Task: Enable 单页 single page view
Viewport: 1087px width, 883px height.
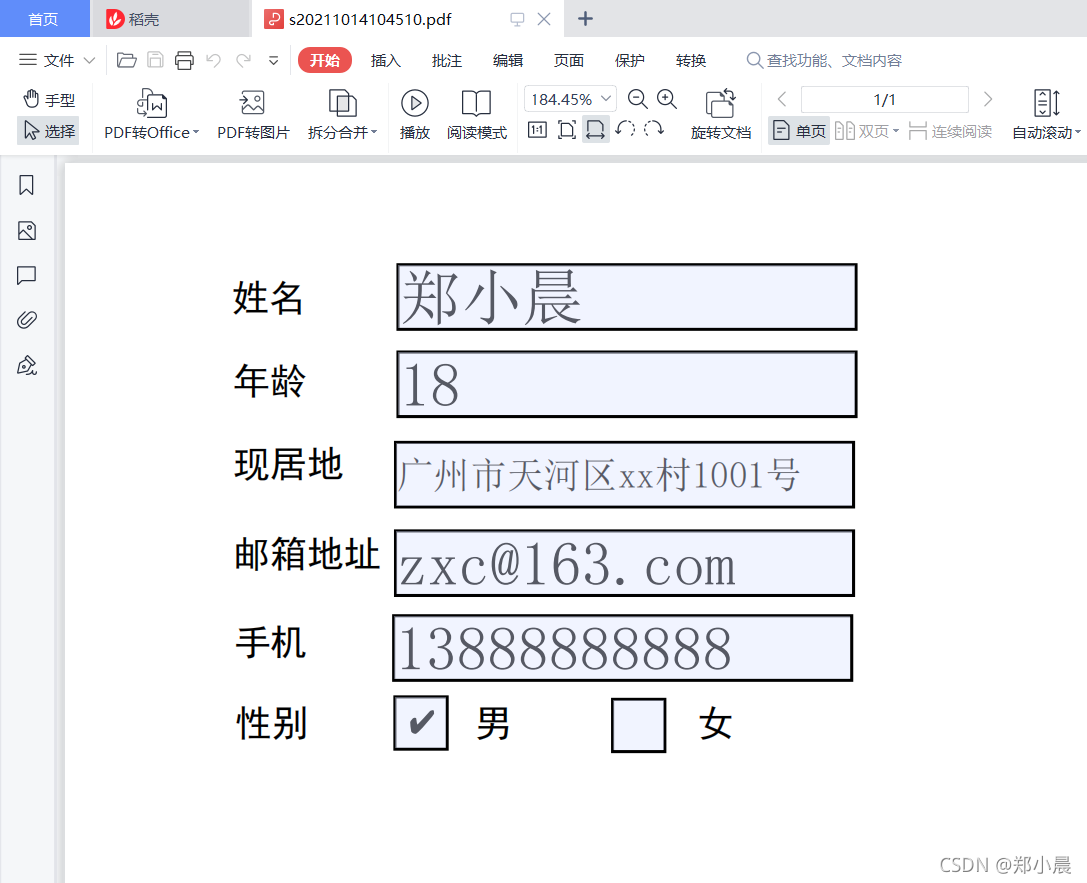Action: coord(799,130)
